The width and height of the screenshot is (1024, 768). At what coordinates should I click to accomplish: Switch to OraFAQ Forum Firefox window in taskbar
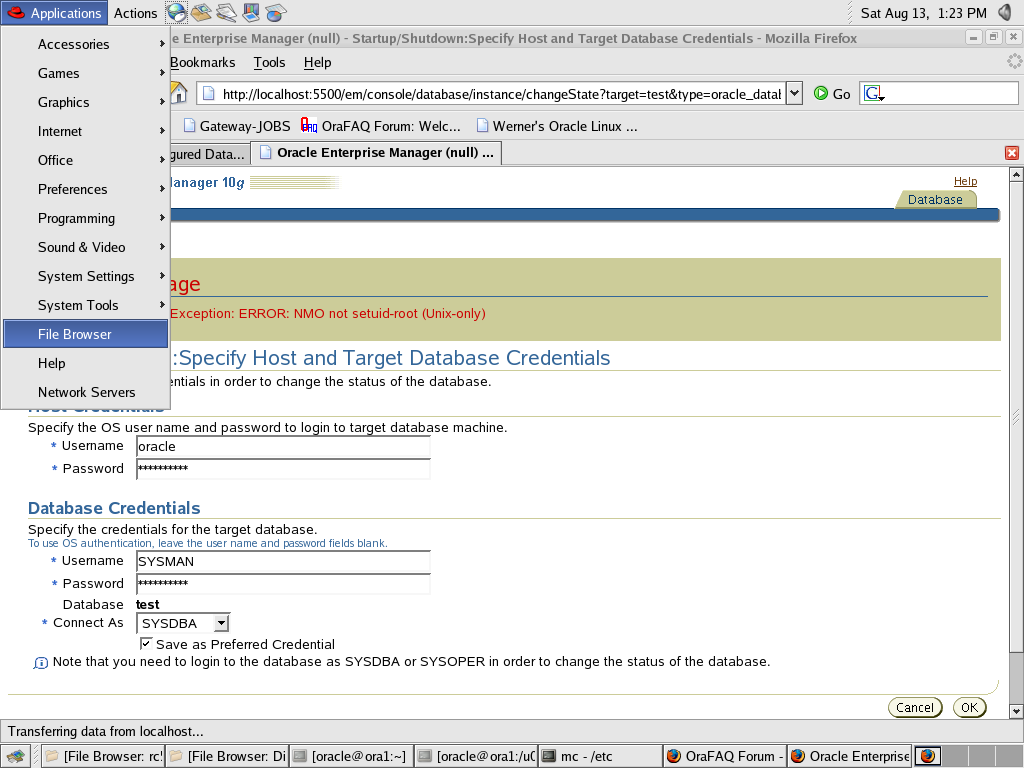coord(725,756)
